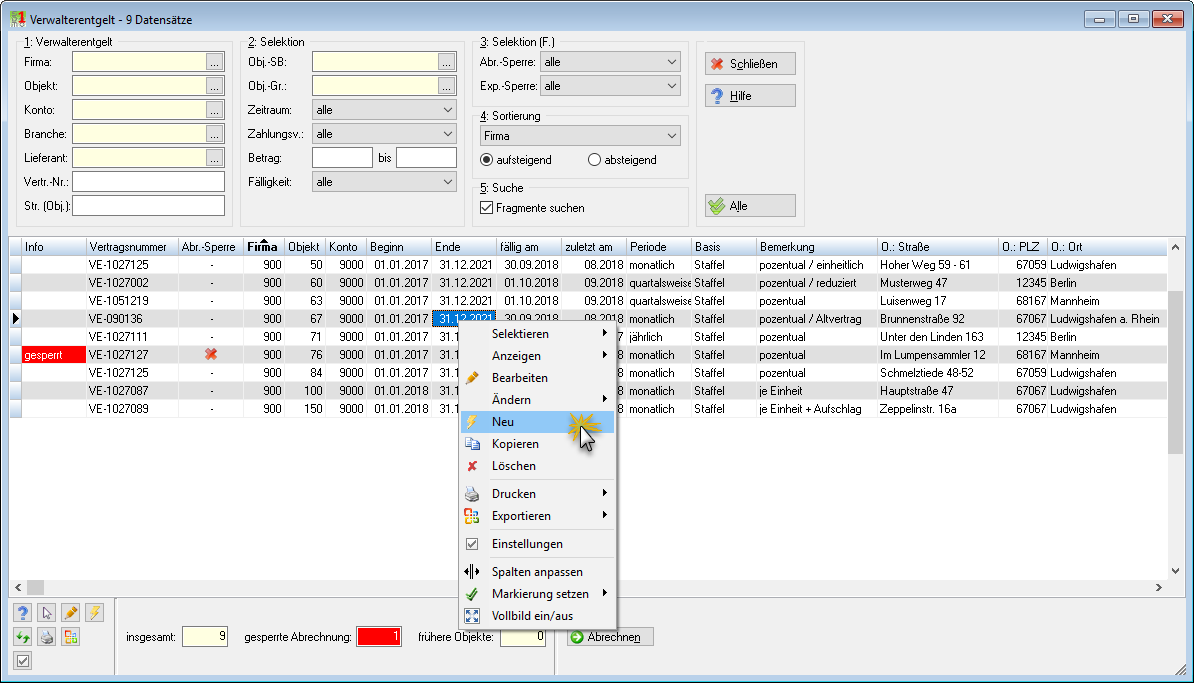Expand the Exportieren submenu

click(x=538, y=516)
